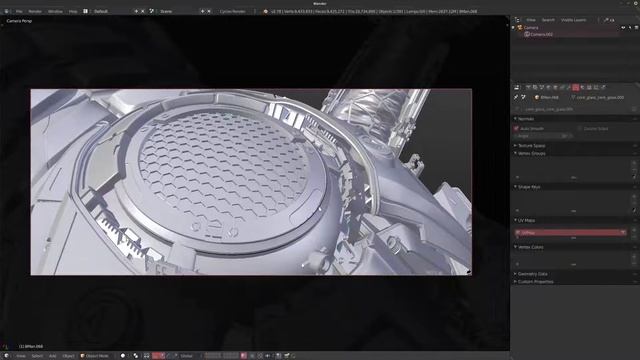The image size is (640, 360).
Task: Open the 3D viewport Add menu
Action: 53,356
